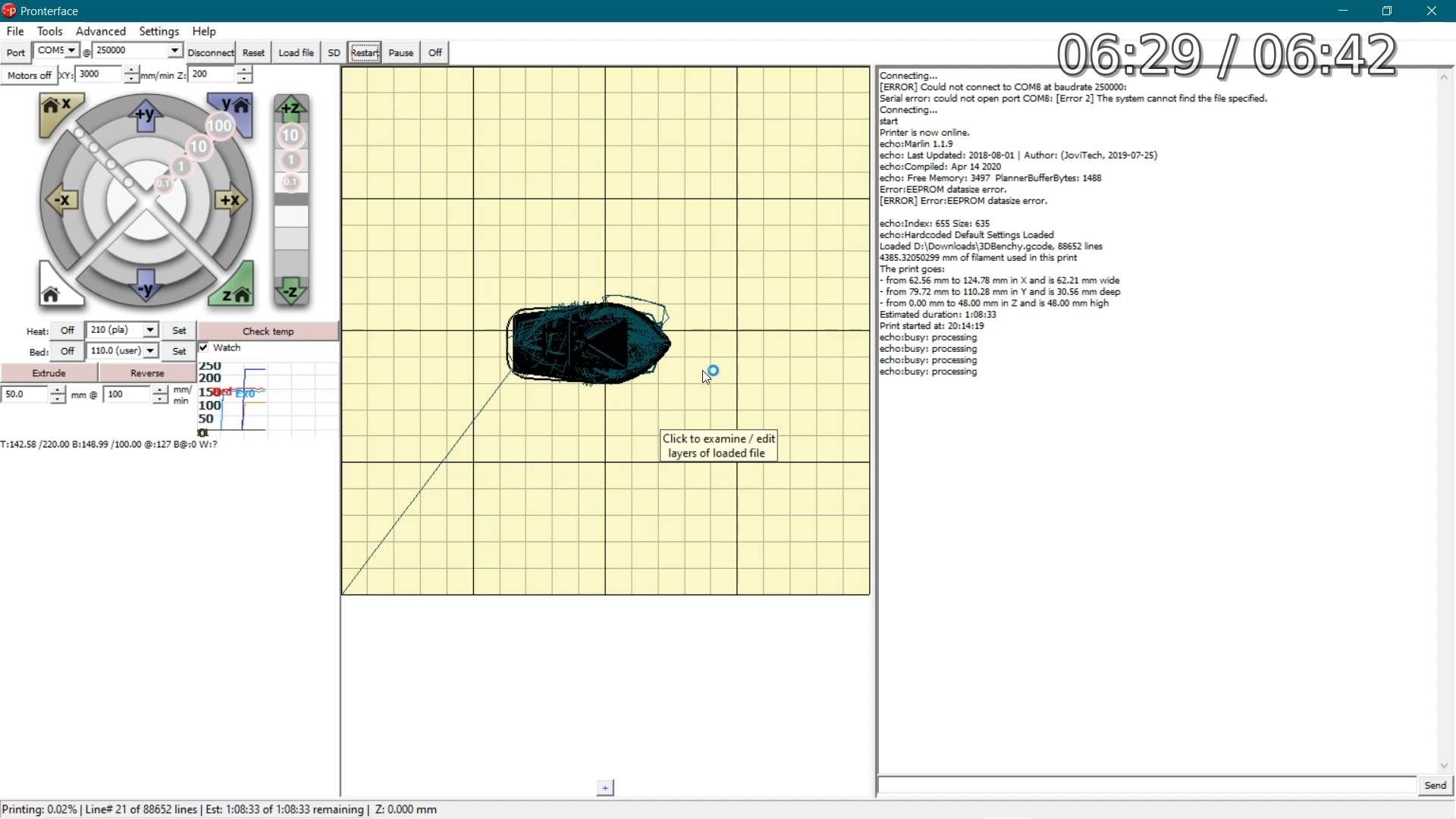Open the Tools menu

click(x=50, y=31)
